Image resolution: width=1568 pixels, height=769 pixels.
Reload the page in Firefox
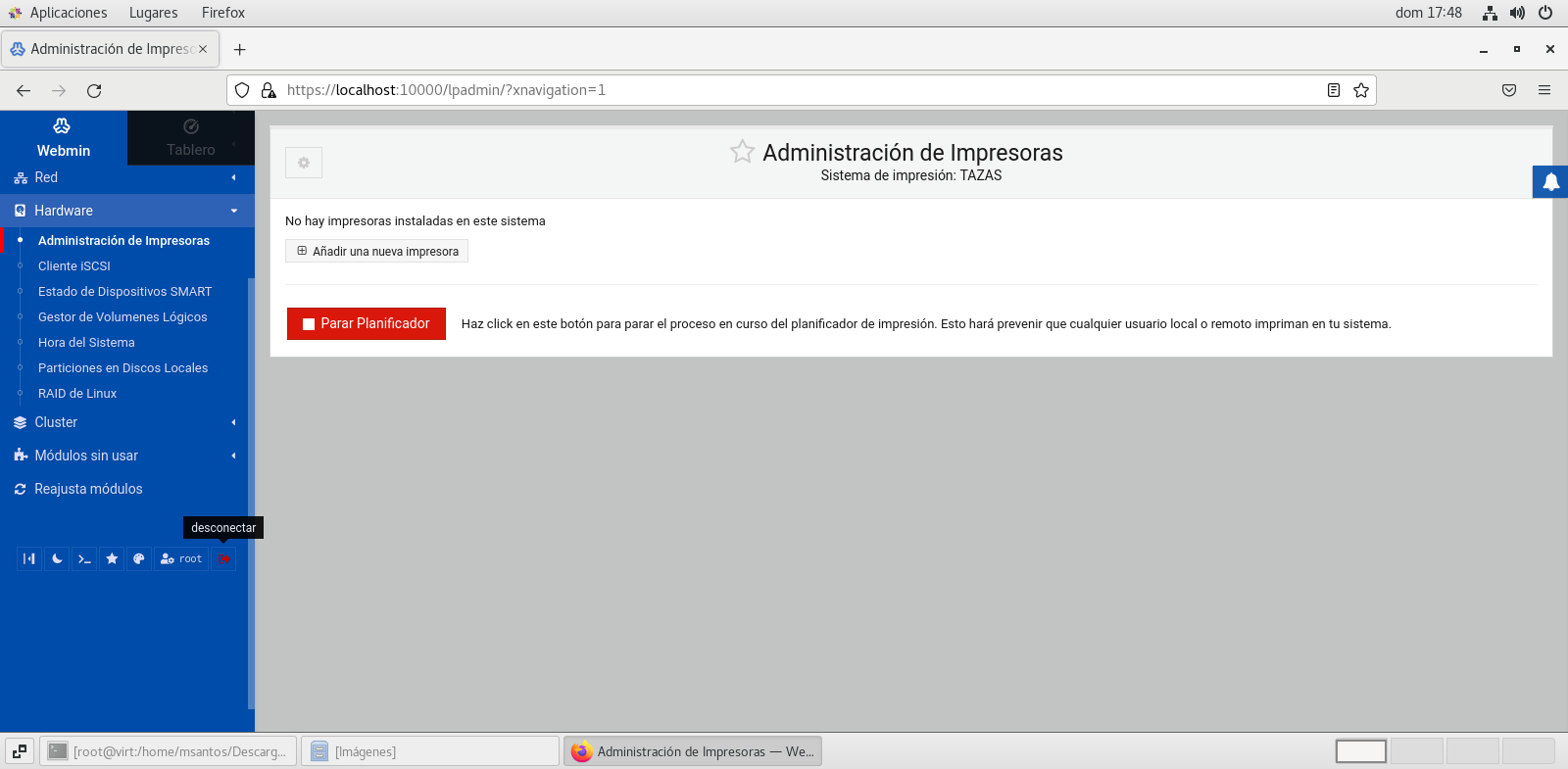[94, 90]
